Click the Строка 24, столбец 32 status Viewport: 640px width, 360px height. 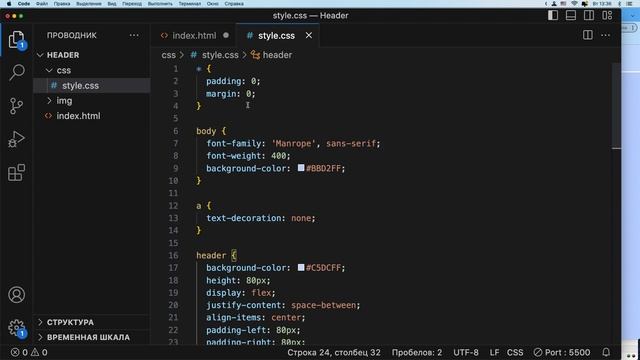[333, 352]
